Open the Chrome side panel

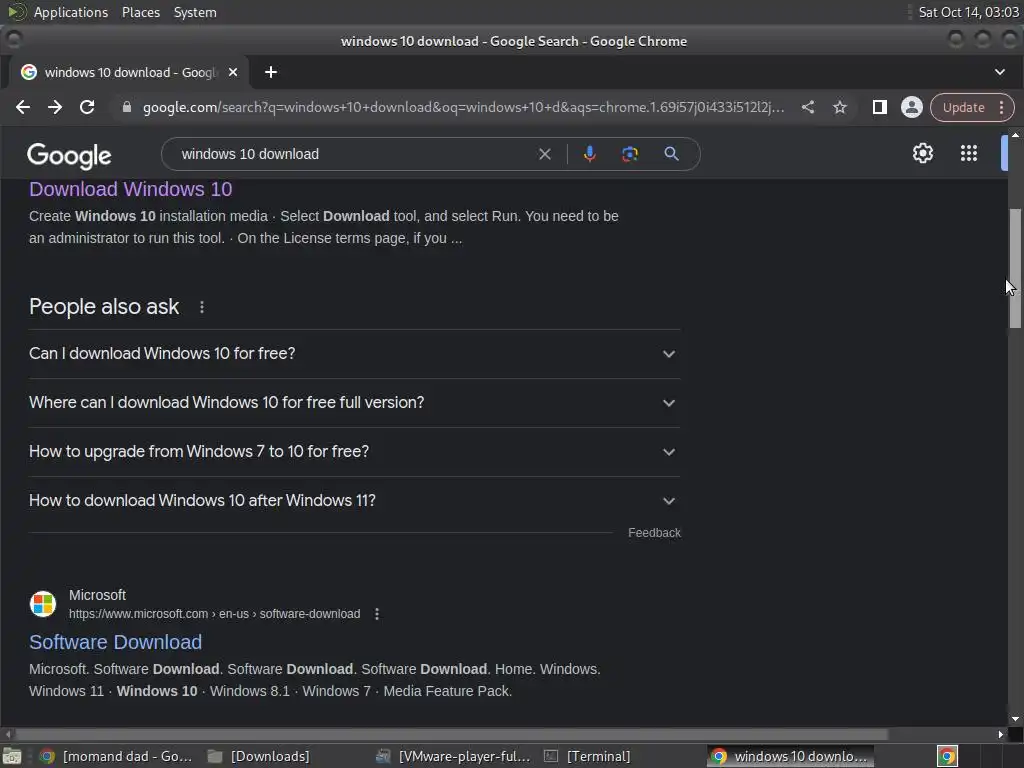coord(880,107)
